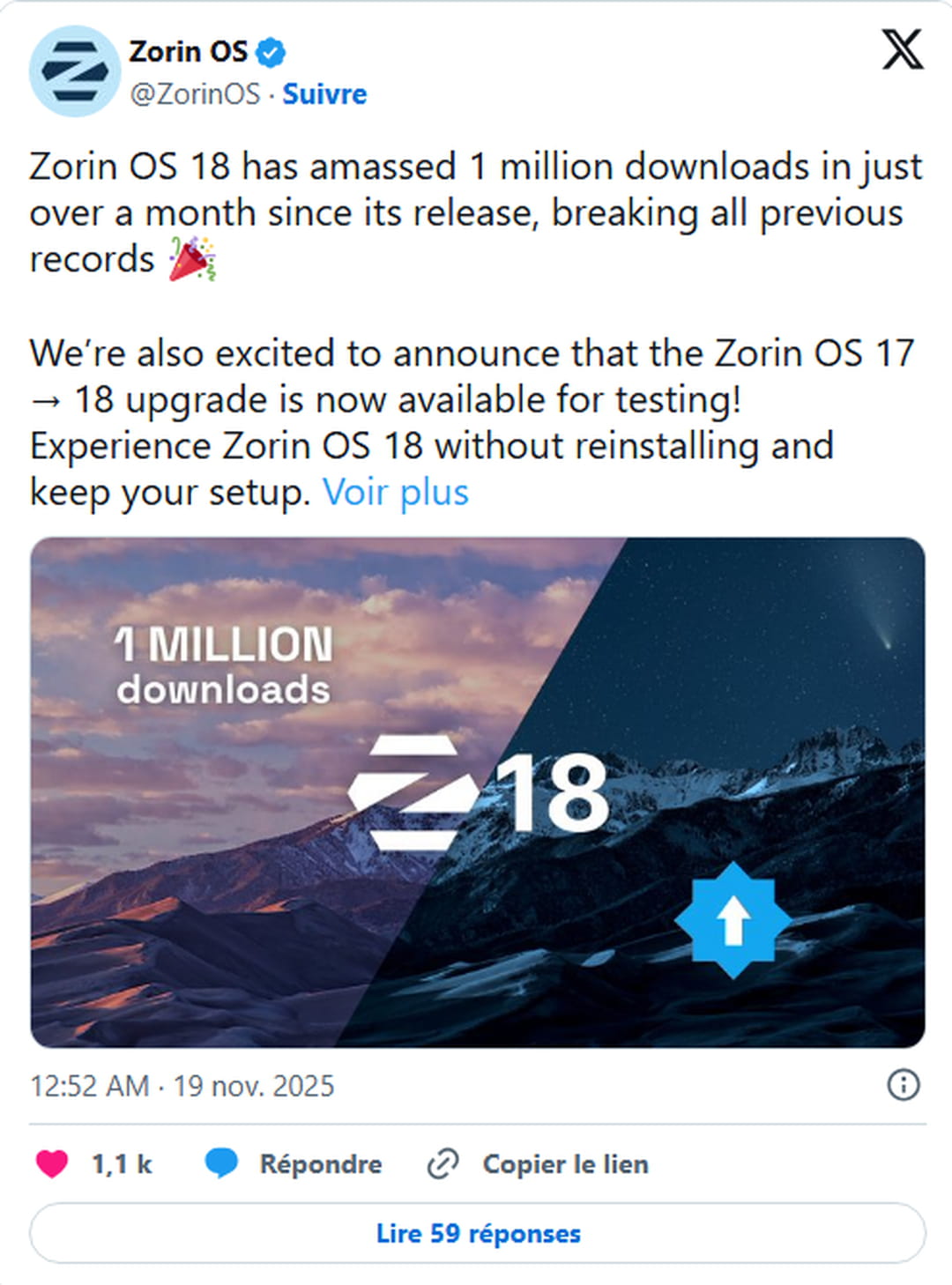Click the Répondre button
This screenshot has width=952, height=1285.
point(320,1164)
